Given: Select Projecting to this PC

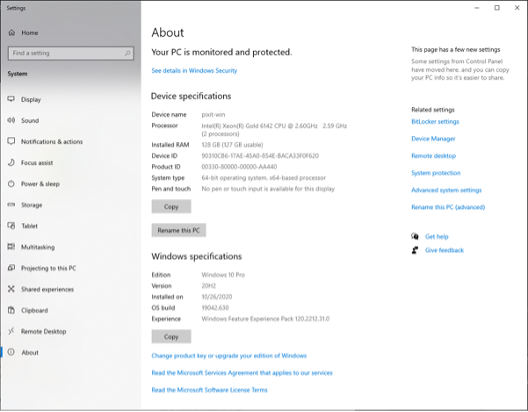Looking at the screenshot, I should point(71,268).
